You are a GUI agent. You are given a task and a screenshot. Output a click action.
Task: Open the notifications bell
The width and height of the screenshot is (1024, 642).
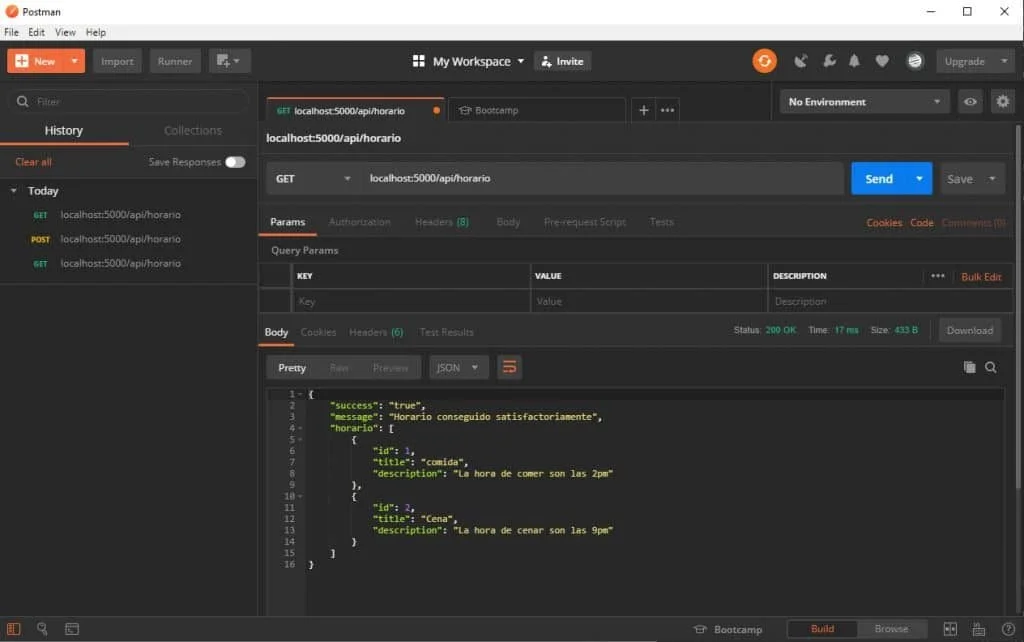click(x=854, y=61)
